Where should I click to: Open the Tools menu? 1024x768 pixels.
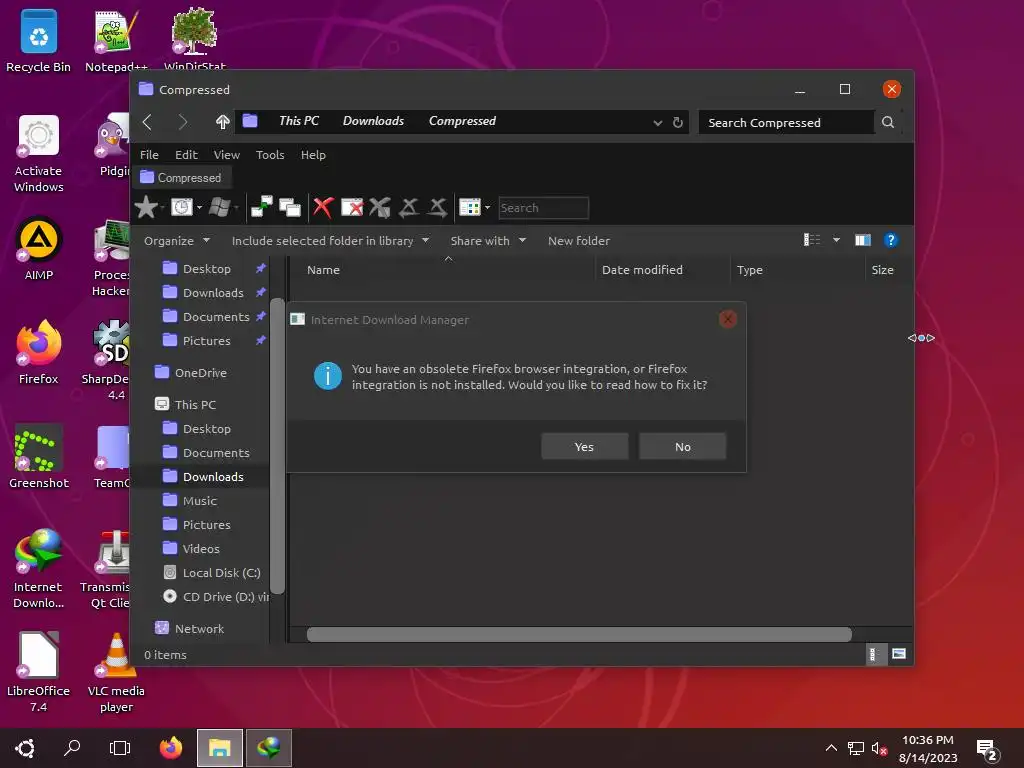270,155
